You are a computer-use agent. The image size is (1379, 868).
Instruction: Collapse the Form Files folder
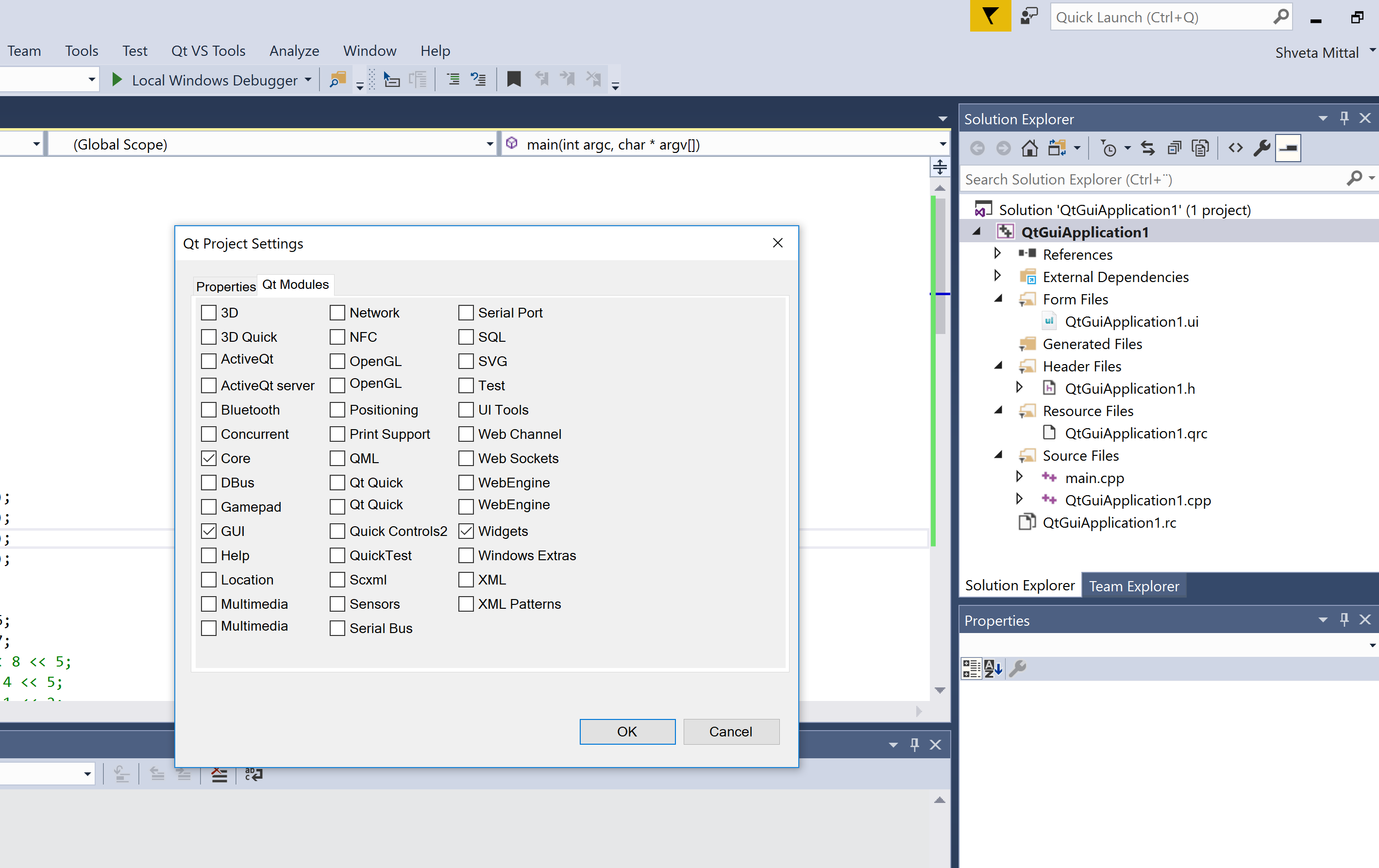(x=998, y=299)
